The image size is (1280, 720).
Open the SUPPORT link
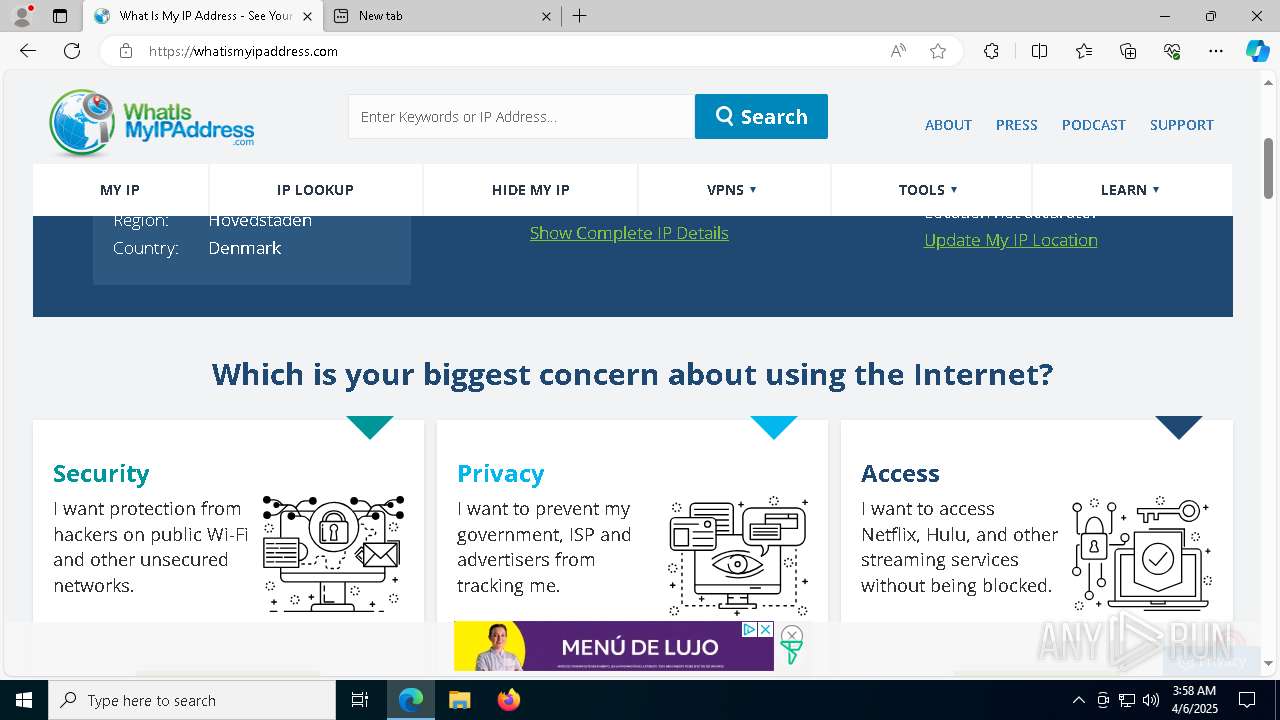pyautogui.click(x=1181, y=125)
